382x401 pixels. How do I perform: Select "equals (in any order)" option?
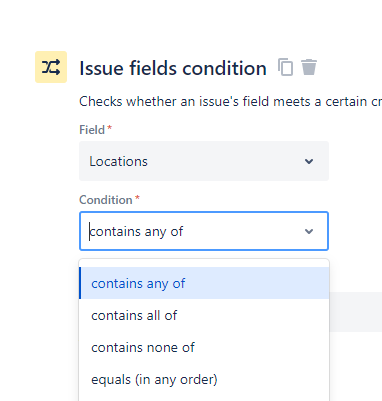tap(204, 379)
